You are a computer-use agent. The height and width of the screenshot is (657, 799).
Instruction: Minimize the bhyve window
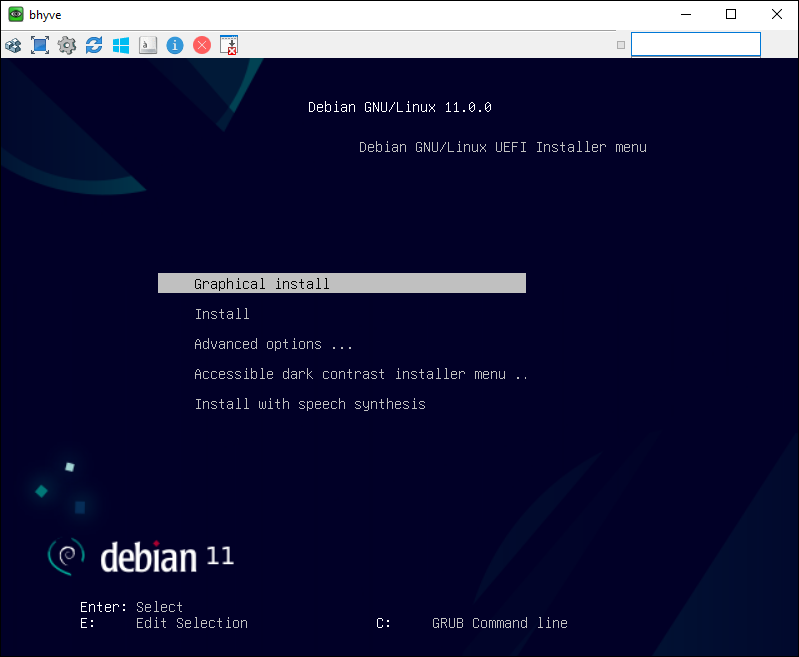[686, 14]
